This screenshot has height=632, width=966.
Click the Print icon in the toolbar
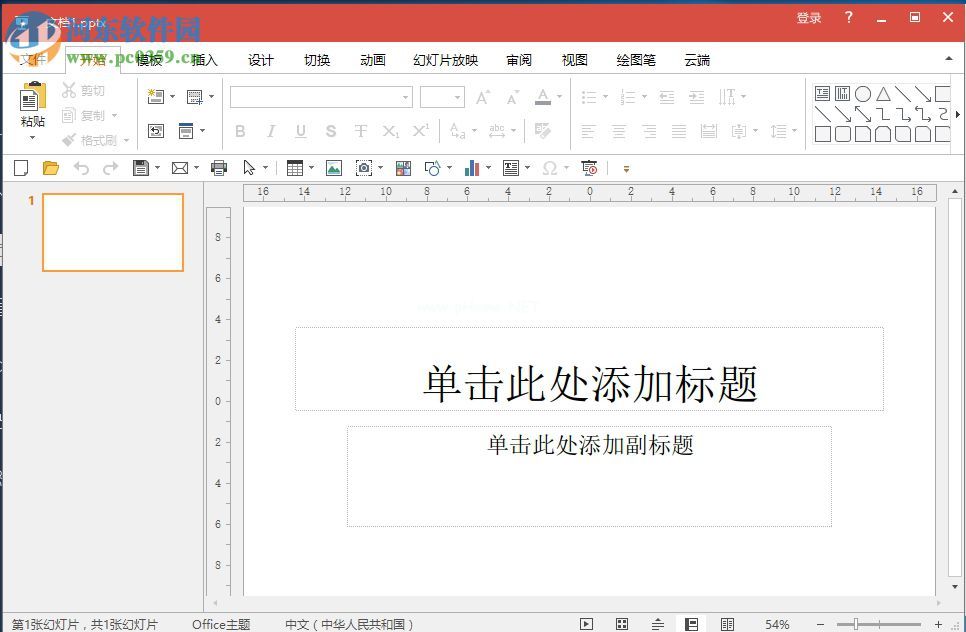(219, 167)
